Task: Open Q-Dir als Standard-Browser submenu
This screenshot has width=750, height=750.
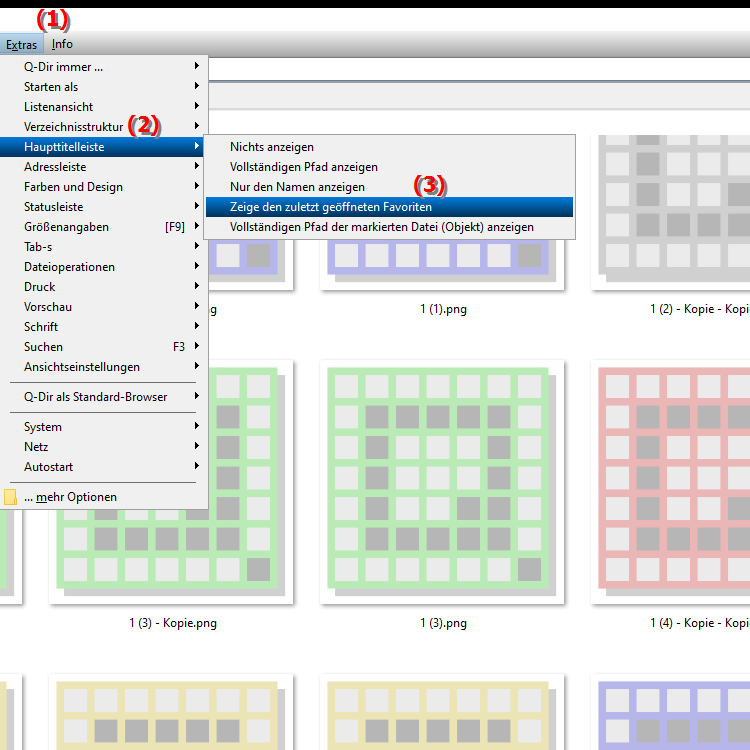Action: click(104, 397)
